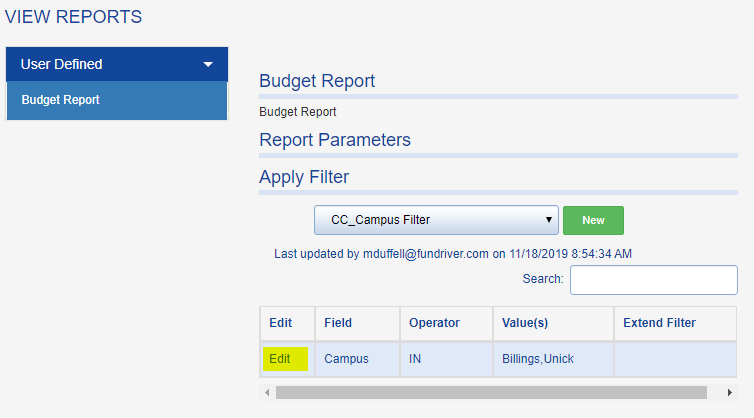The image size is (754, 418).
Task: Select the IN operator cell
Action: [x=446, y=359]
